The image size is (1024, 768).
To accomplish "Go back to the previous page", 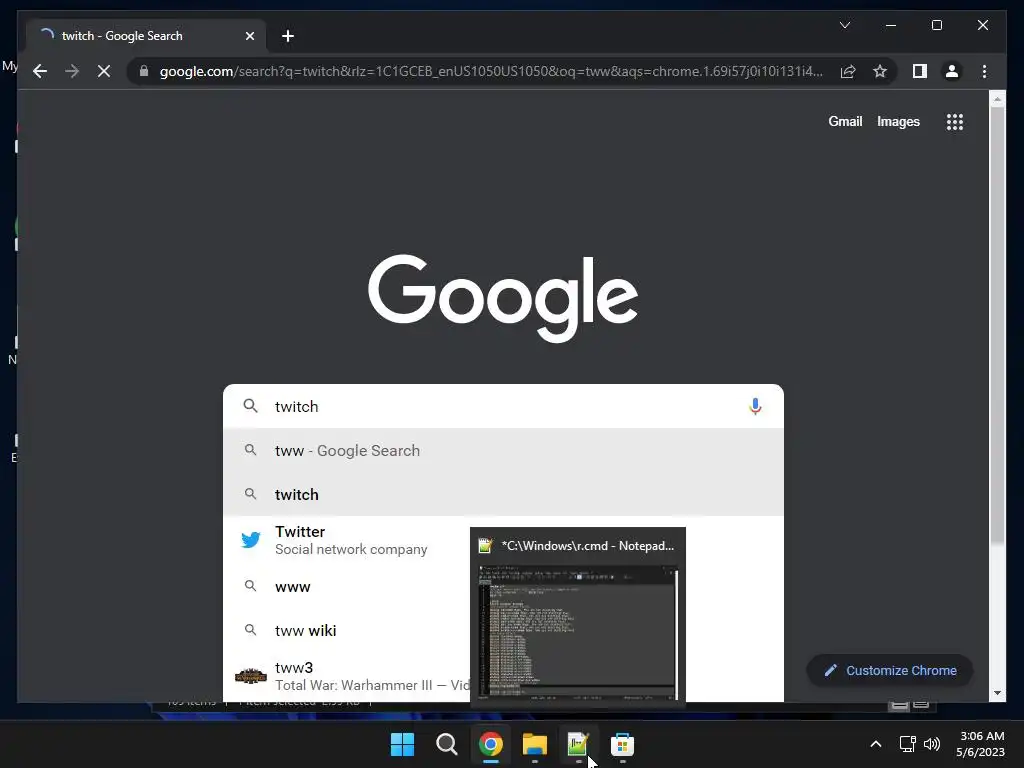I will [40, 71].
